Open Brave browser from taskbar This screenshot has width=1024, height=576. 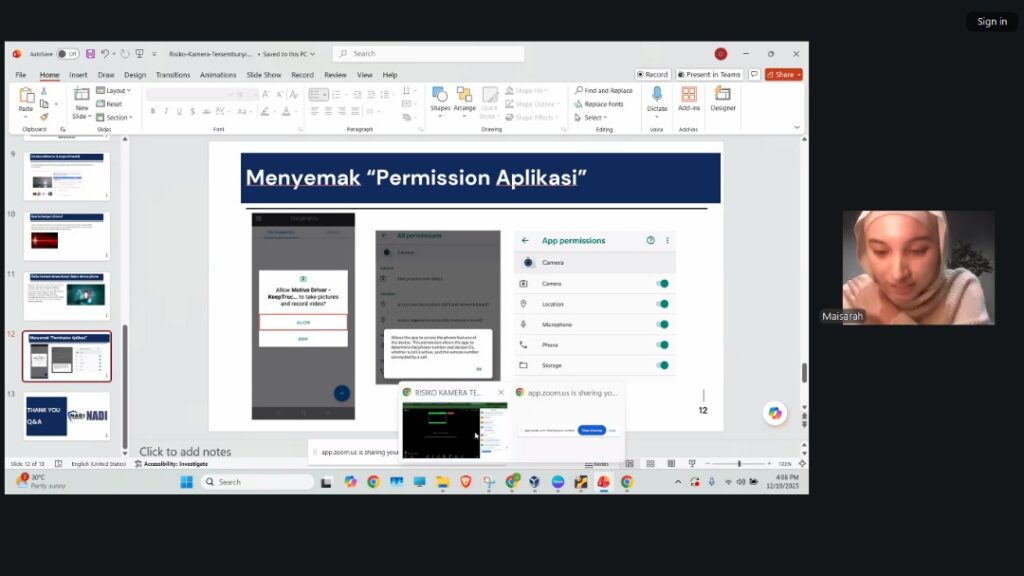point(465,482)
